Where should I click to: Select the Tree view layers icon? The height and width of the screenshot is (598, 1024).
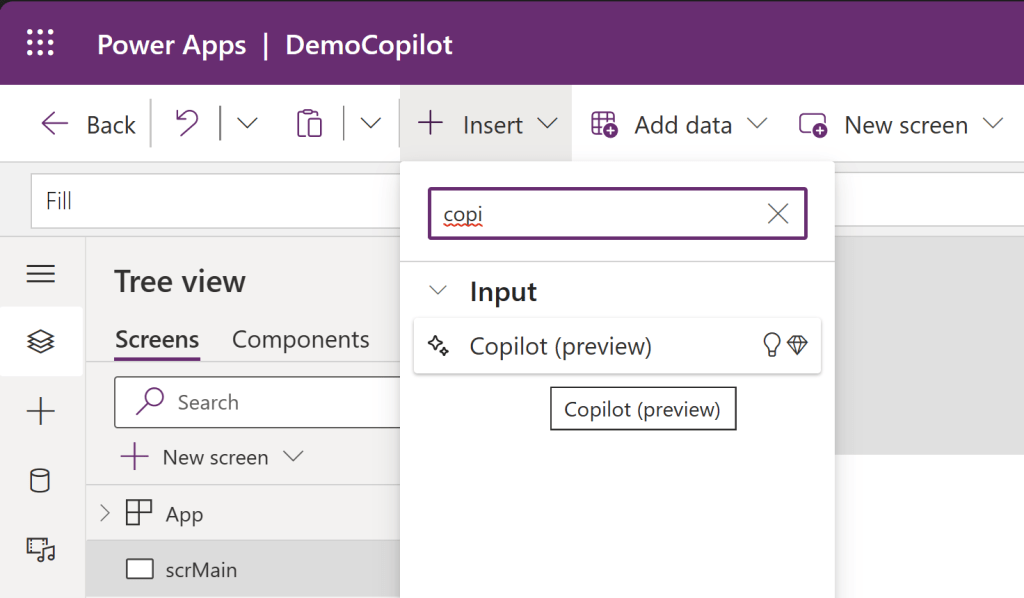tap(41, 342)
